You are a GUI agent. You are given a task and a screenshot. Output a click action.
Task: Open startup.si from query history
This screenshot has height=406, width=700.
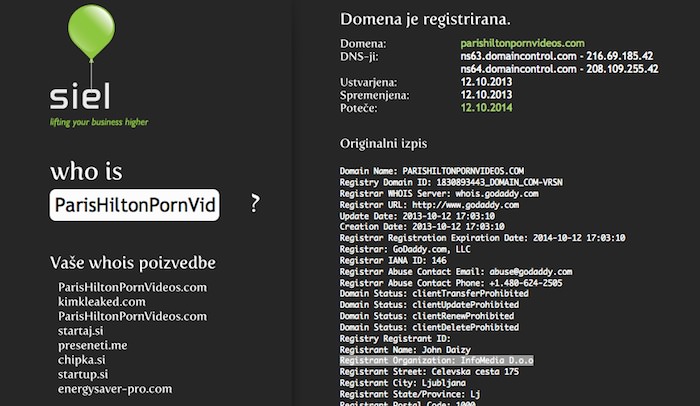pos(83,374)
